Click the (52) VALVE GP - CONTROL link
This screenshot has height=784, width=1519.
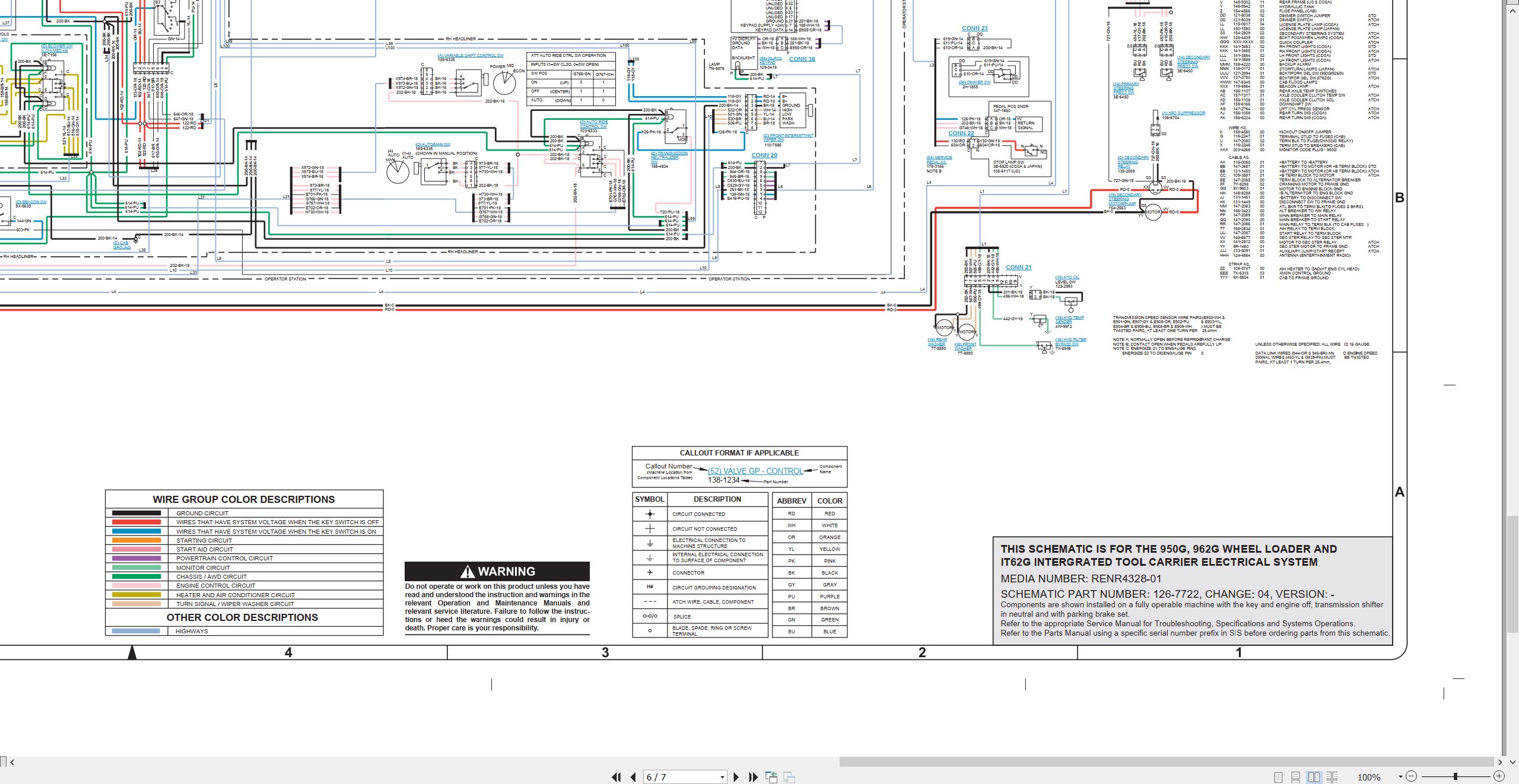pyautogui.click(x=755, y=471)
